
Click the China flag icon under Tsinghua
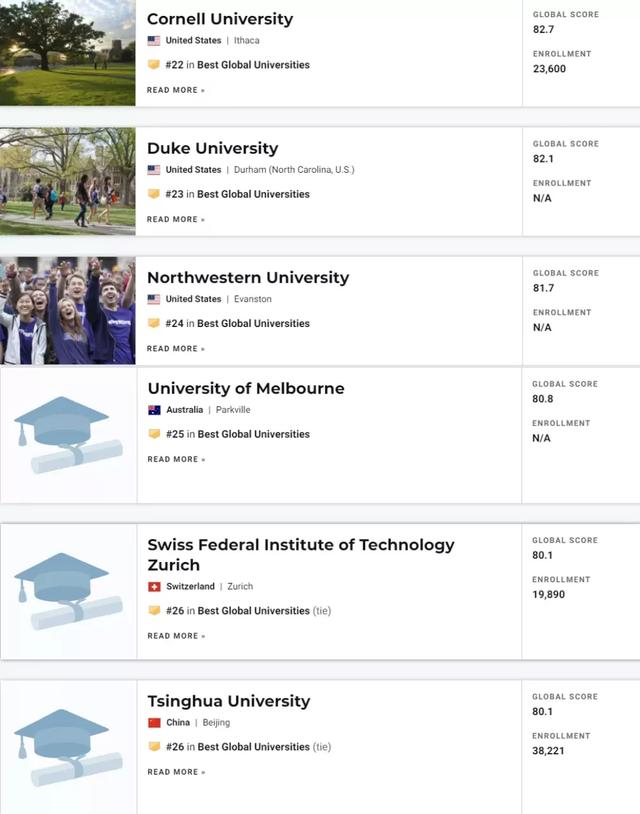[x=154, y=723]
